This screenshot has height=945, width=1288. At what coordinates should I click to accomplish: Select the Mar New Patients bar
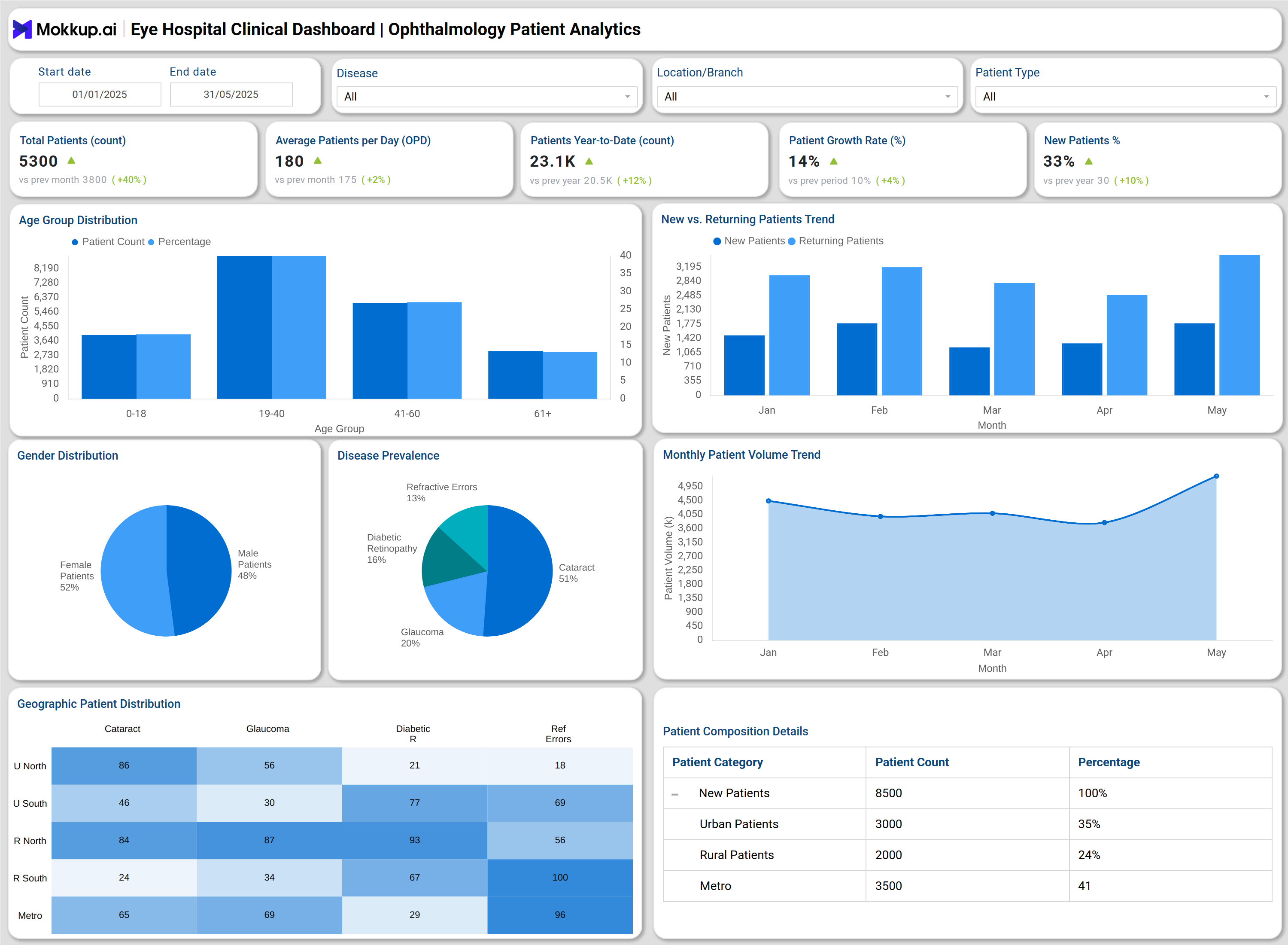pos(969,371)
